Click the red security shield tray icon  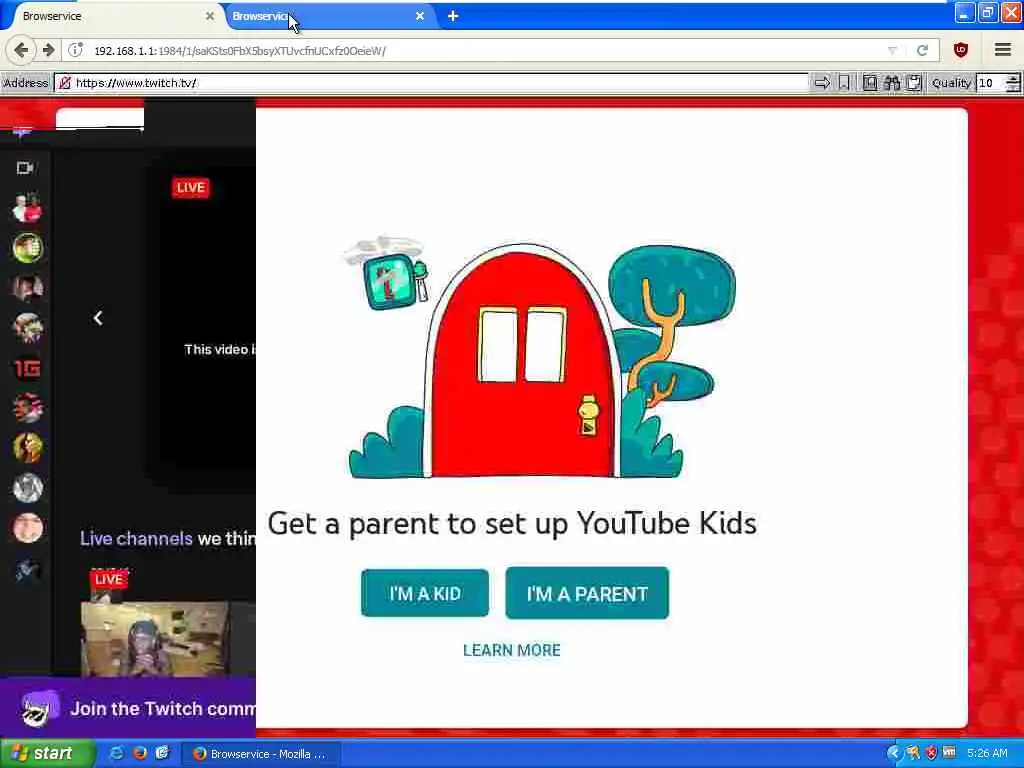click(931, 754)
